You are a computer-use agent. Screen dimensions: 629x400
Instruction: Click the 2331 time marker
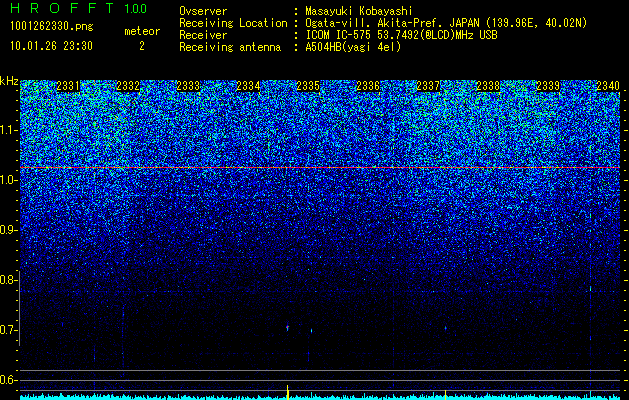(x=68, y=86)
